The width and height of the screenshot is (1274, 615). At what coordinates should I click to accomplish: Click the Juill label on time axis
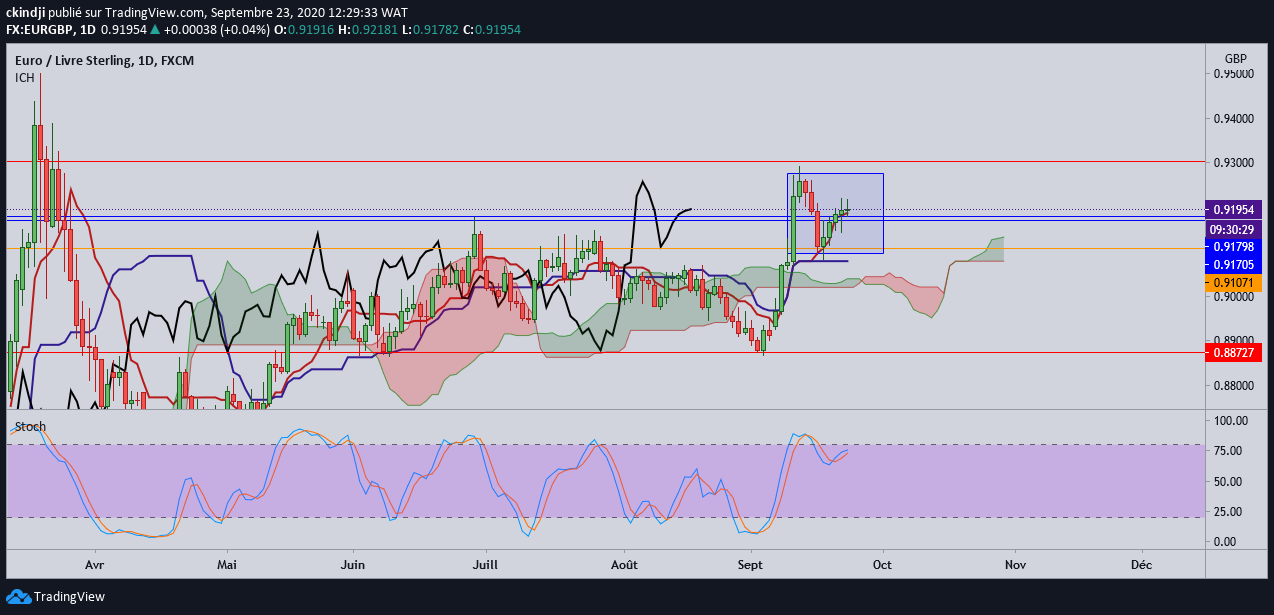click(486, 564)
